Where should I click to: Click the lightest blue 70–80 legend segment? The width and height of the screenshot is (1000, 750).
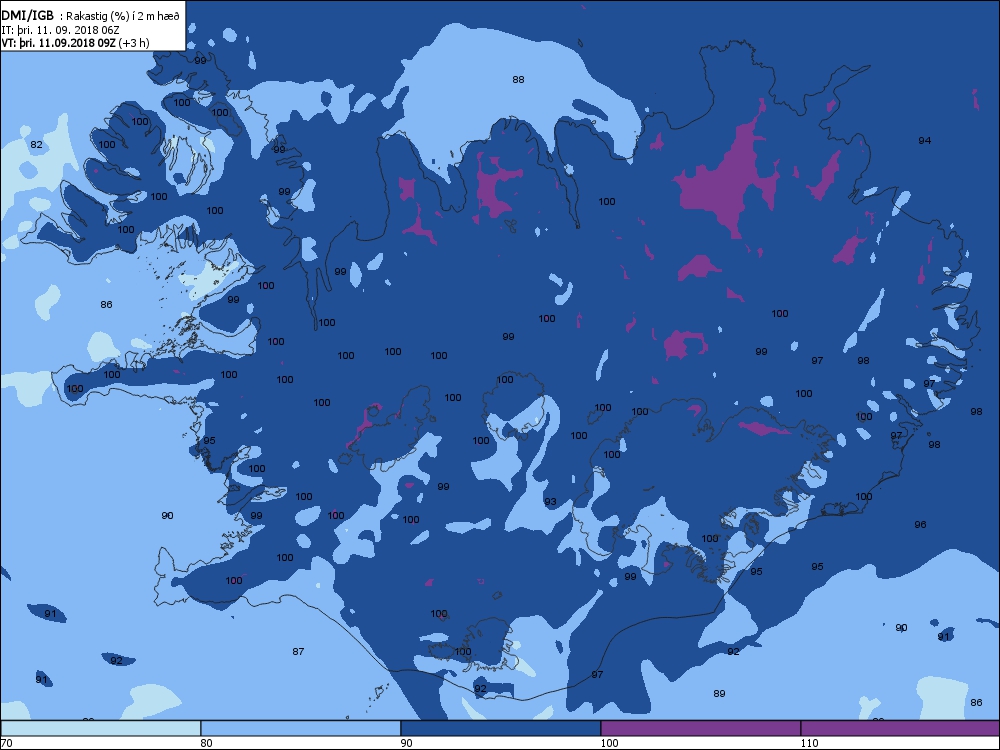click(101, 728)
